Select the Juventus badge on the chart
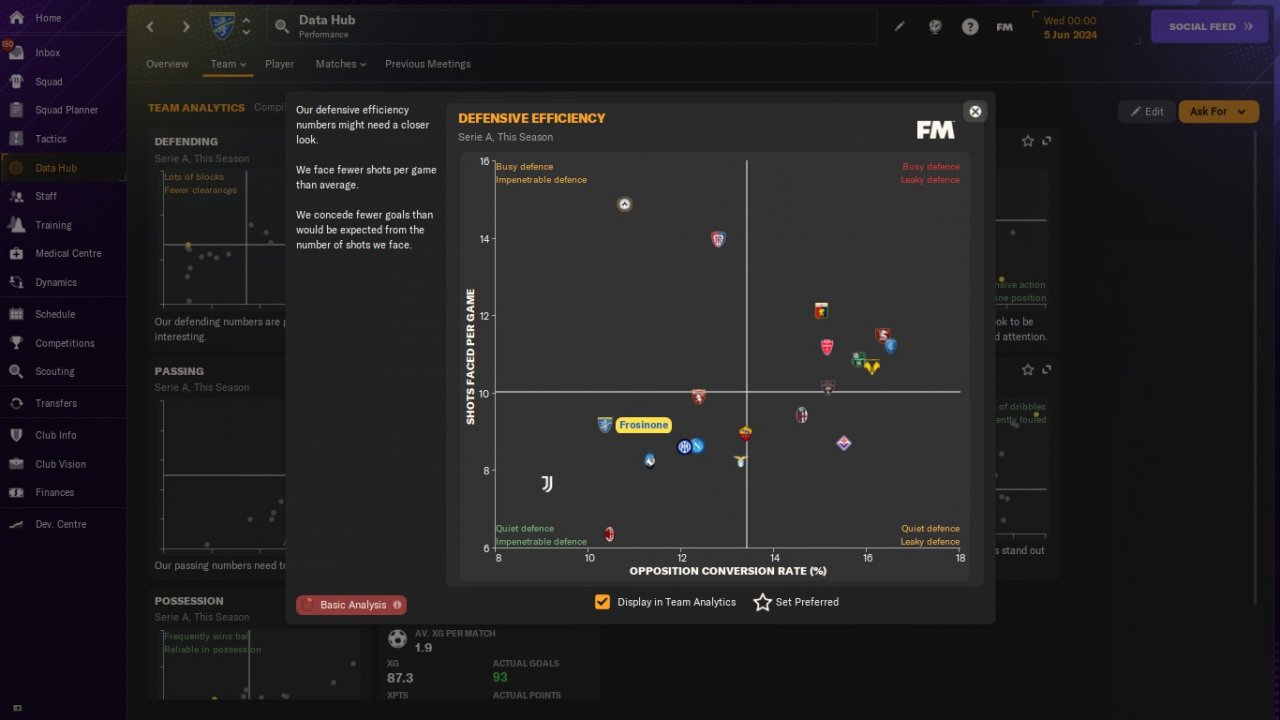 [546, 484]
